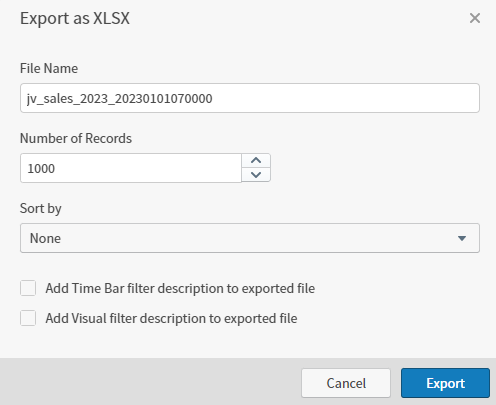Screen dimensions: 496x405
Task: Click the Number of Records input field
Action: pos(131,168)
